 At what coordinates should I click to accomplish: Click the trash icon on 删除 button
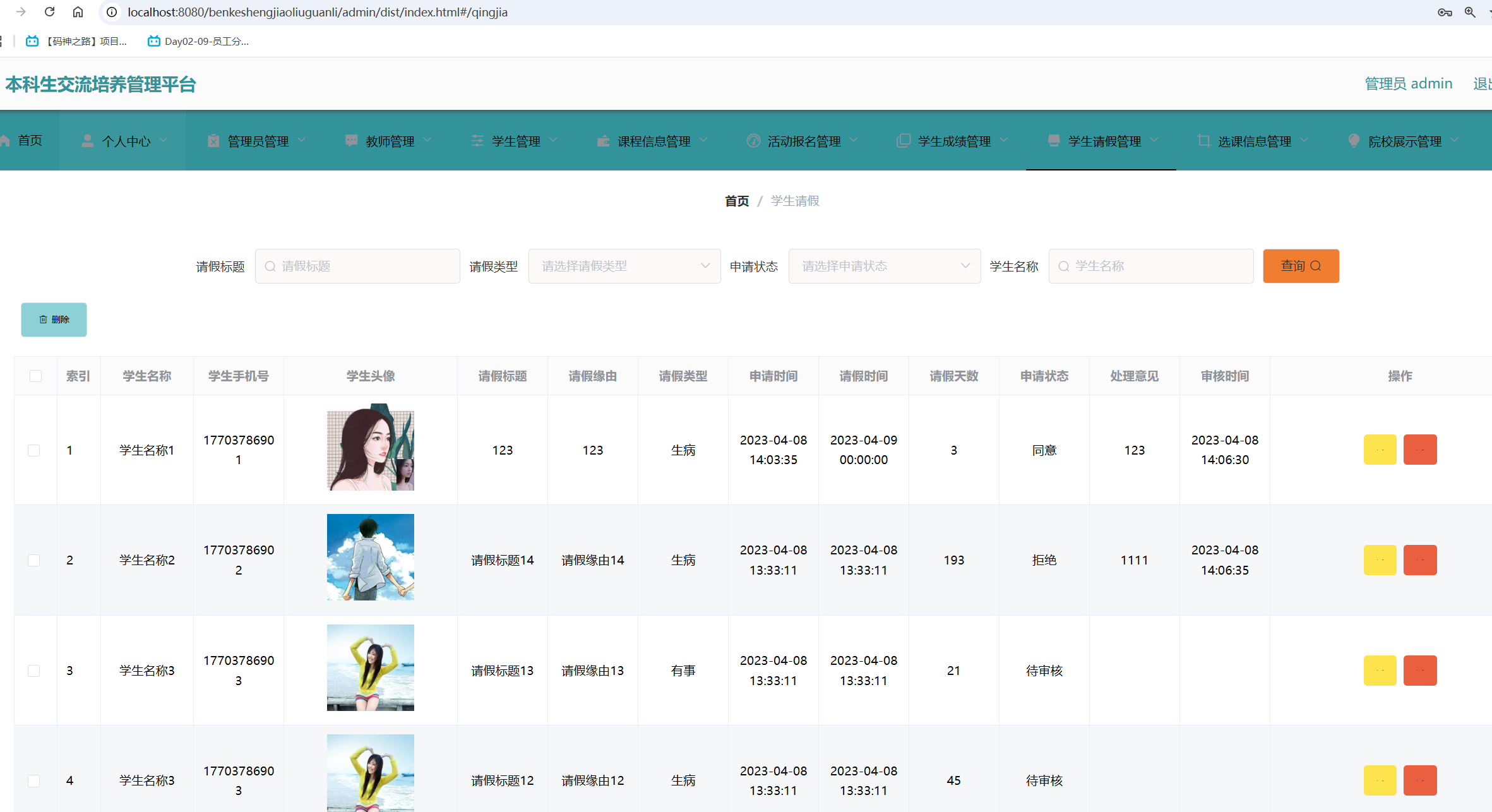pos(43,319)
